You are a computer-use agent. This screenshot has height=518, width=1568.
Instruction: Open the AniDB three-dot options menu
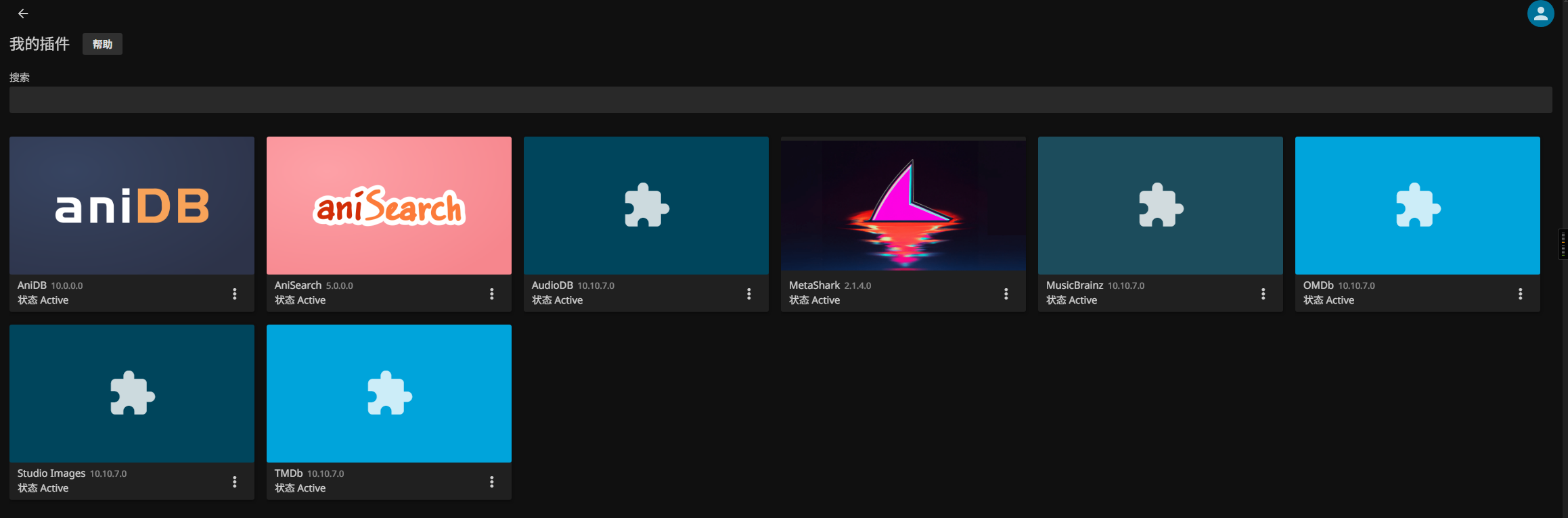point(235,293)
